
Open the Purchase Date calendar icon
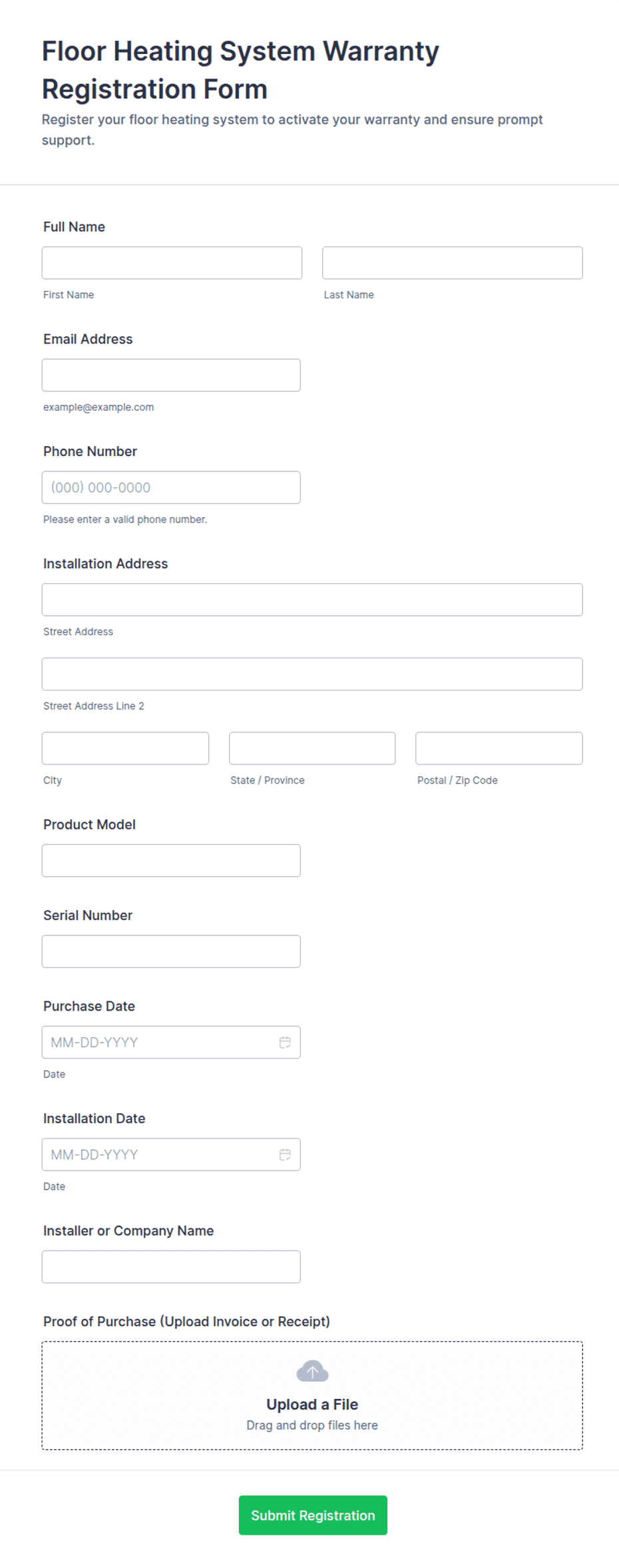pyautogui.click(x=285, y=1042)
